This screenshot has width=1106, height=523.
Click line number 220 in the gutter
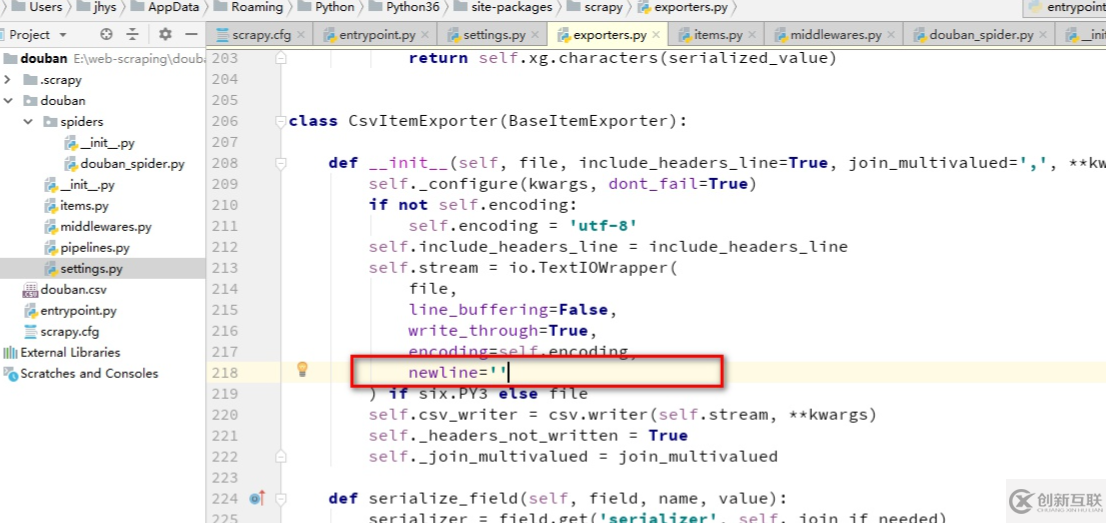pos(226,414)
